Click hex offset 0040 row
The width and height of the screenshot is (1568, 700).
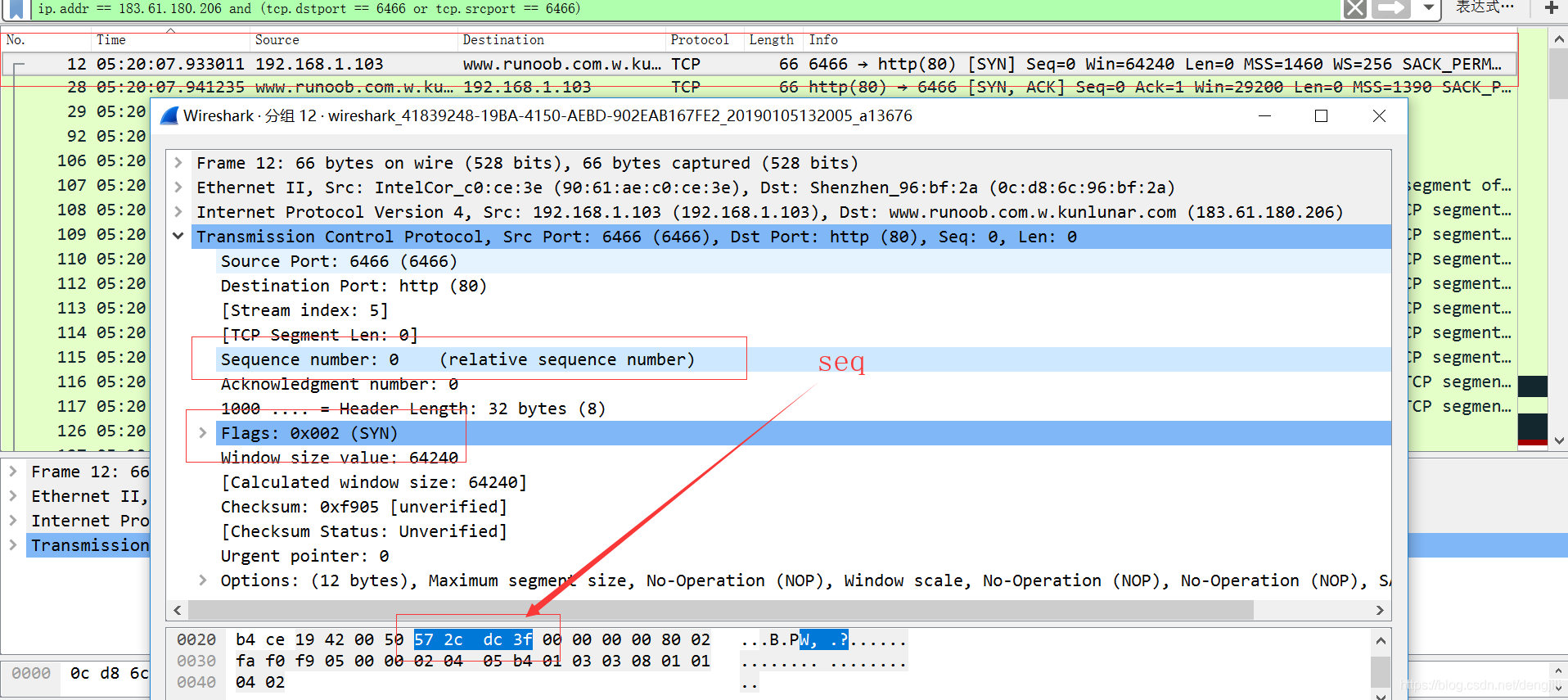point(196,682)
